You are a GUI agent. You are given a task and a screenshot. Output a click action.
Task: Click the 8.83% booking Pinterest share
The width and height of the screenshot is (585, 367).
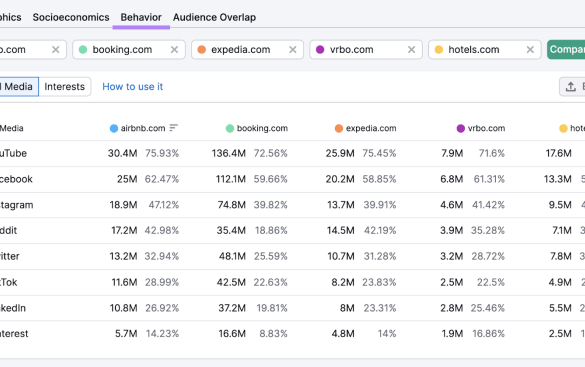click(x=273, y=334)
